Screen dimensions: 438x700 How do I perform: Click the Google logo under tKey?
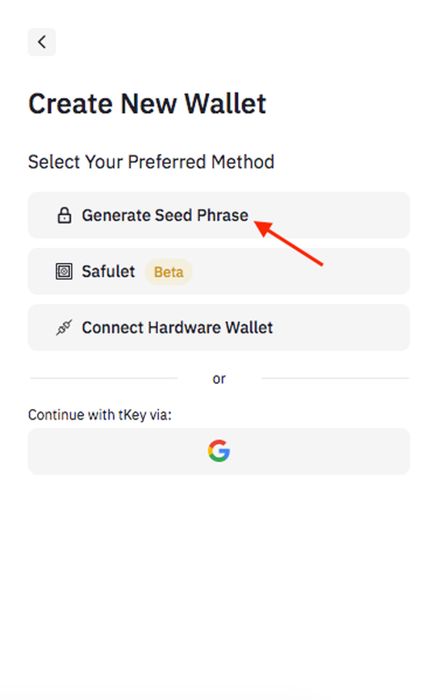click(219, 451)
